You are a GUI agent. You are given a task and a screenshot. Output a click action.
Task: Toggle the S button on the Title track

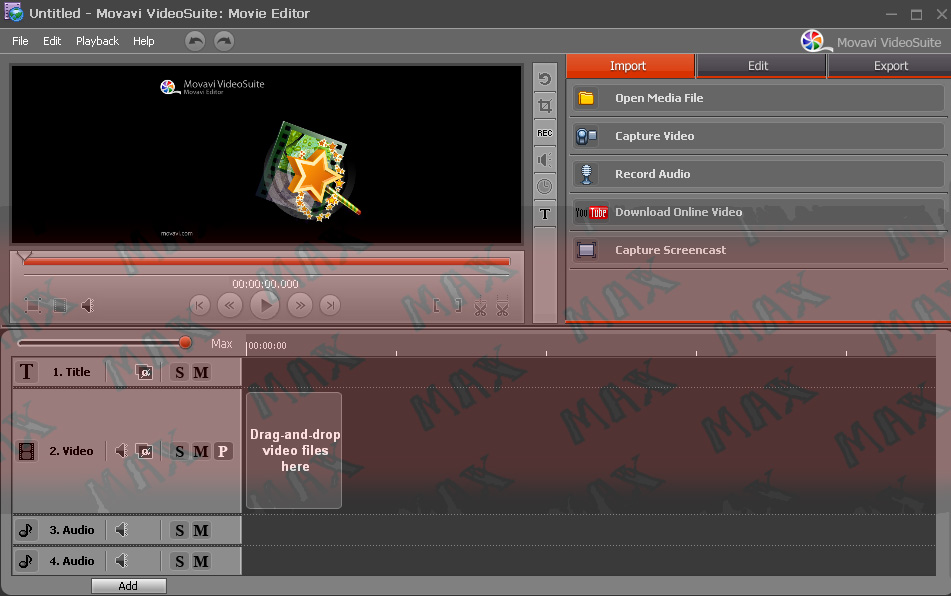coord(180,372)
